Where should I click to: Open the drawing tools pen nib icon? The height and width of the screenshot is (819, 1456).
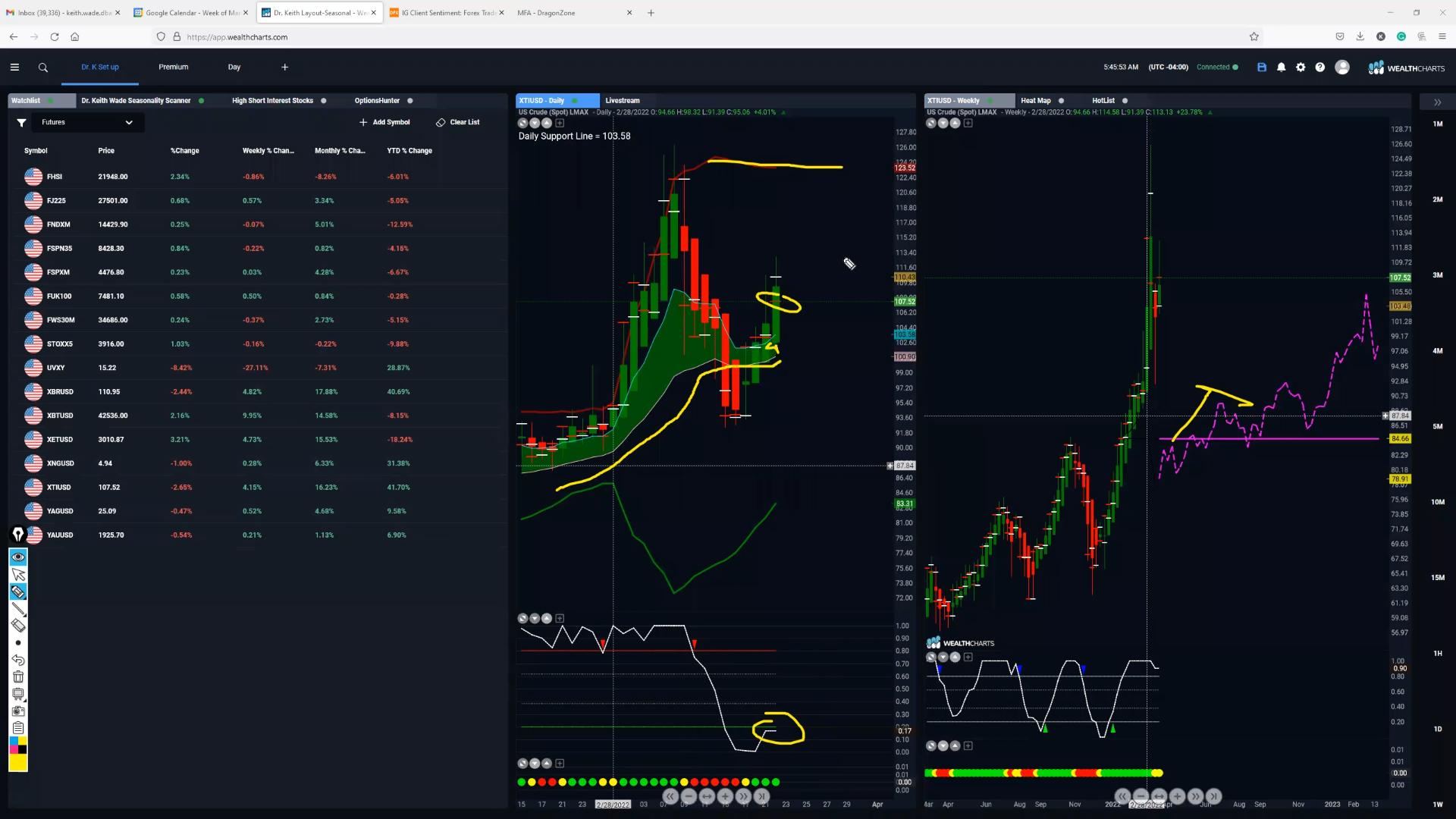(18, 535)
